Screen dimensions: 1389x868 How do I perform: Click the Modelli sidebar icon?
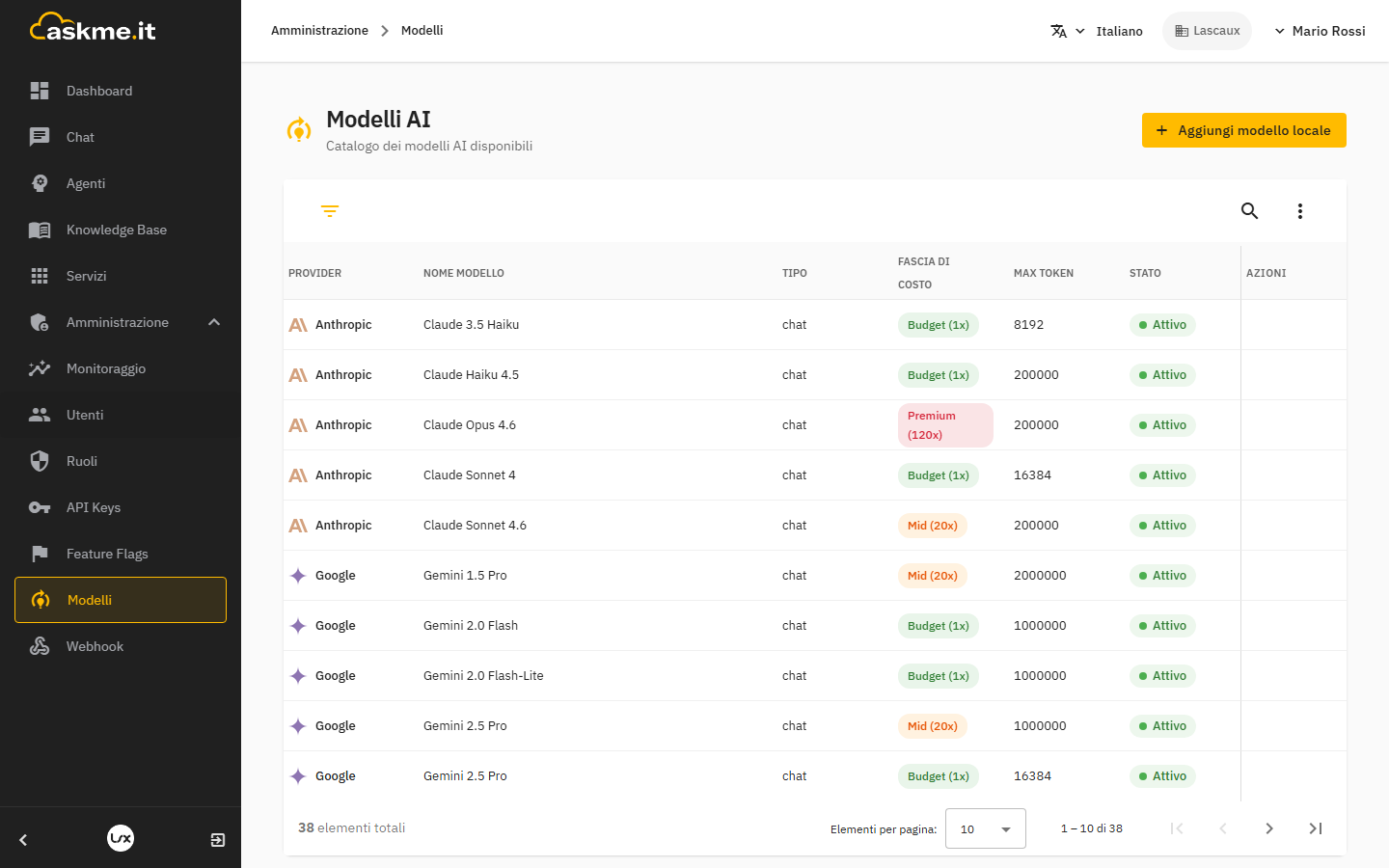coord(41,600)
